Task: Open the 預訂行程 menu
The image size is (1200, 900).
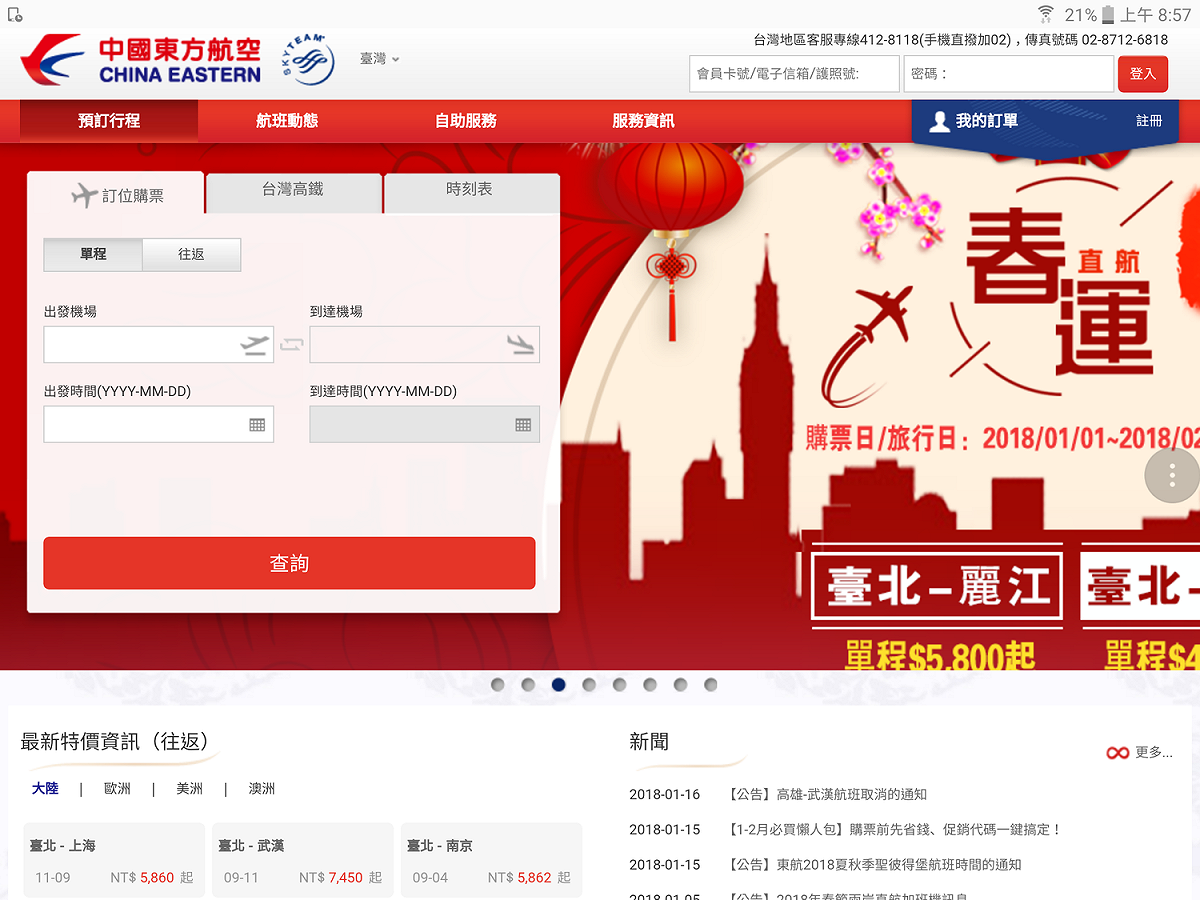Action: (109, 121)
